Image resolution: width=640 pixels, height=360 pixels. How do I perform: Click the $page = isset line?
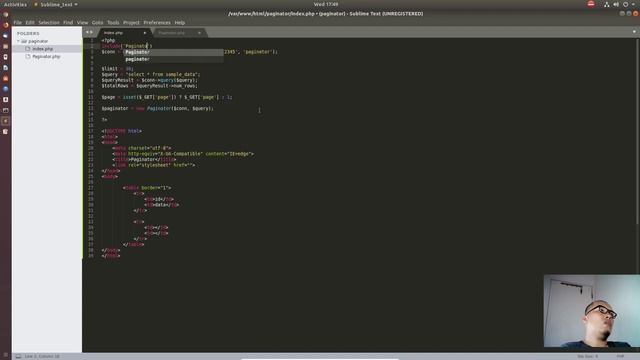tap(167, 98)
